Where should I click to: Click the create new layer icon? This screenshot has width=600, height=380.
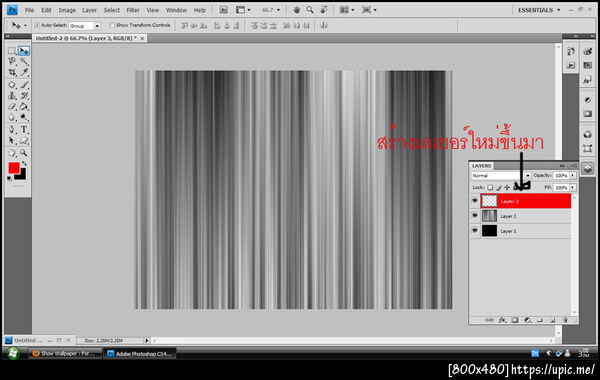[552, 320]
